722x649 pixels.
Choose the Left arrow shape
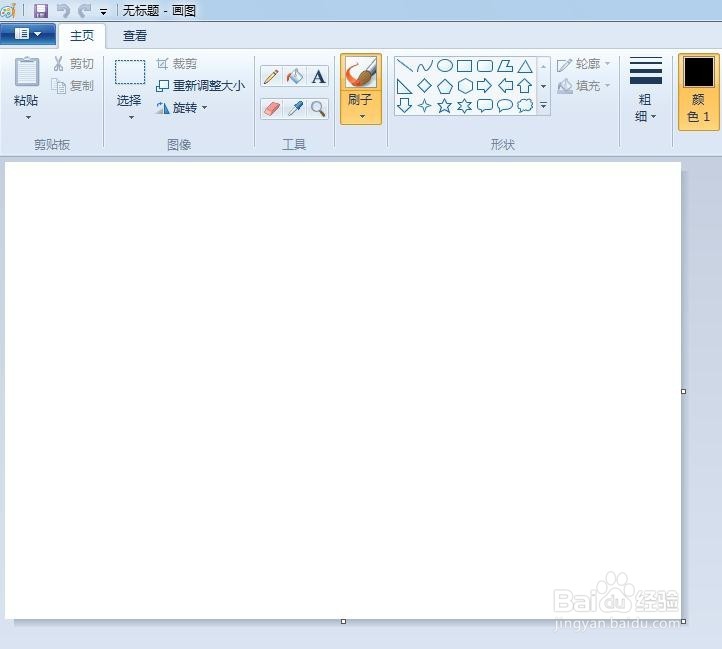(x=505, y=86)
